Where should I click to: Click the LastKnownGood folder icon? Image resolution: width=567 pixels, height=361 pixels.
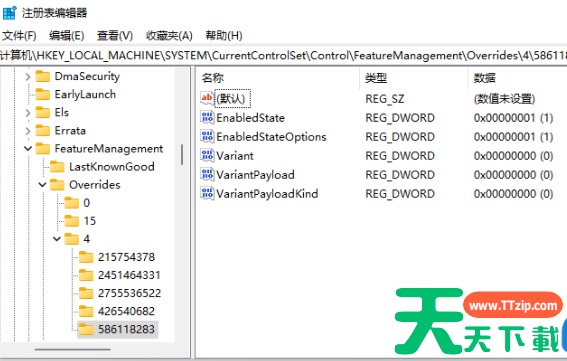pyautogui.click(x=57, y=167)
